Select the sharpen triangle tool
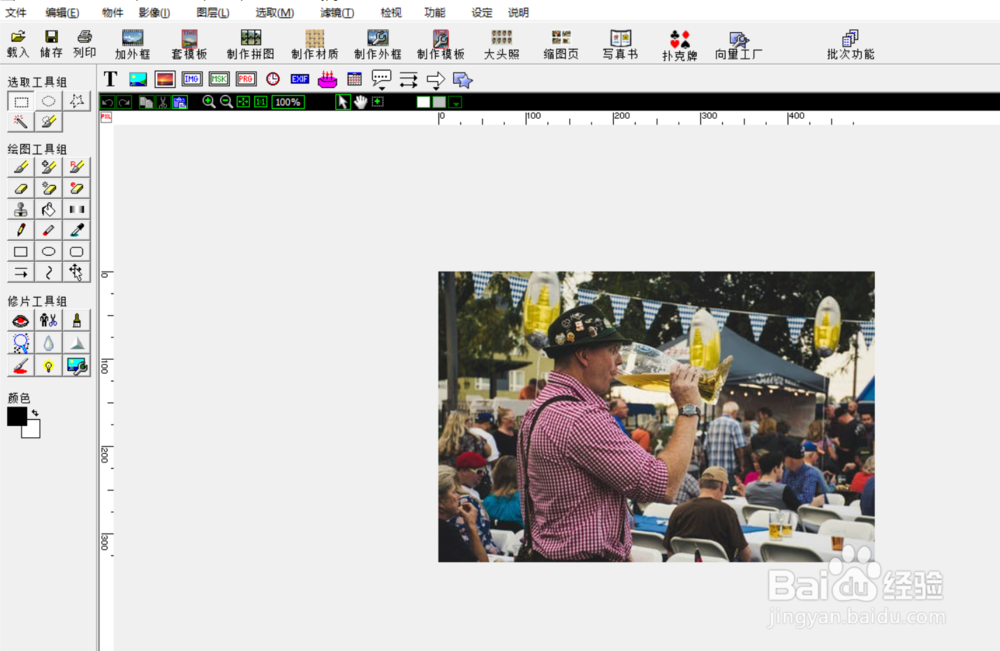Viewport: 1000px width, 651px height. tap(77, 344)
